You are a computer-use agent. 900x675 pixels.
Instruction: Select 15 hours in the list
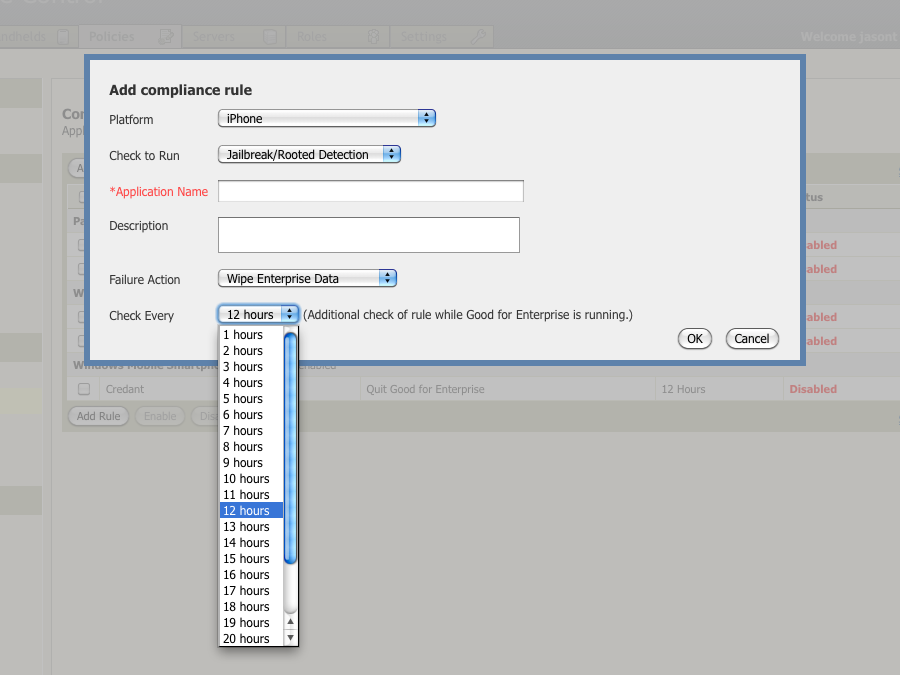tap(251, 559)
